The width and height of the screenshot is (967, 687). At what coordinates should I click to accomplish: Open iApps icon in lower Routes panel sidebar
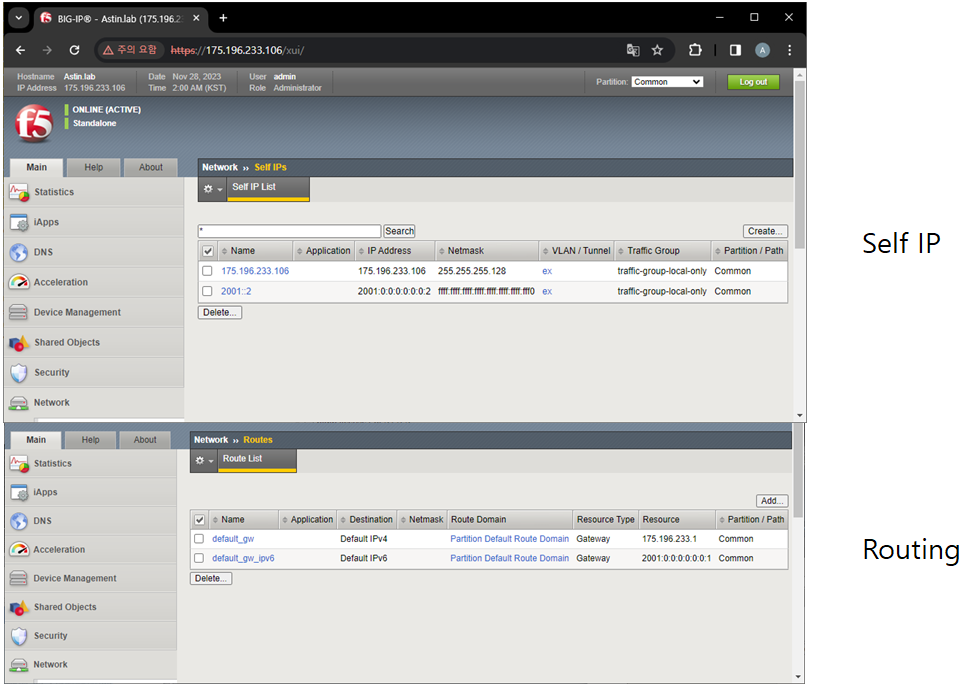pyautogui.click(x=19, y=493)
